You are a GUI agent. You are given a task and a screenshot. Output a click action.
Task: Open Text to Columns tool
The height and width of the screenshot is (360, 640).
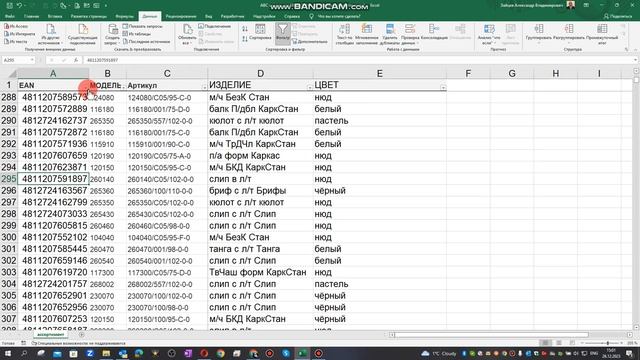tap(344, 33)
